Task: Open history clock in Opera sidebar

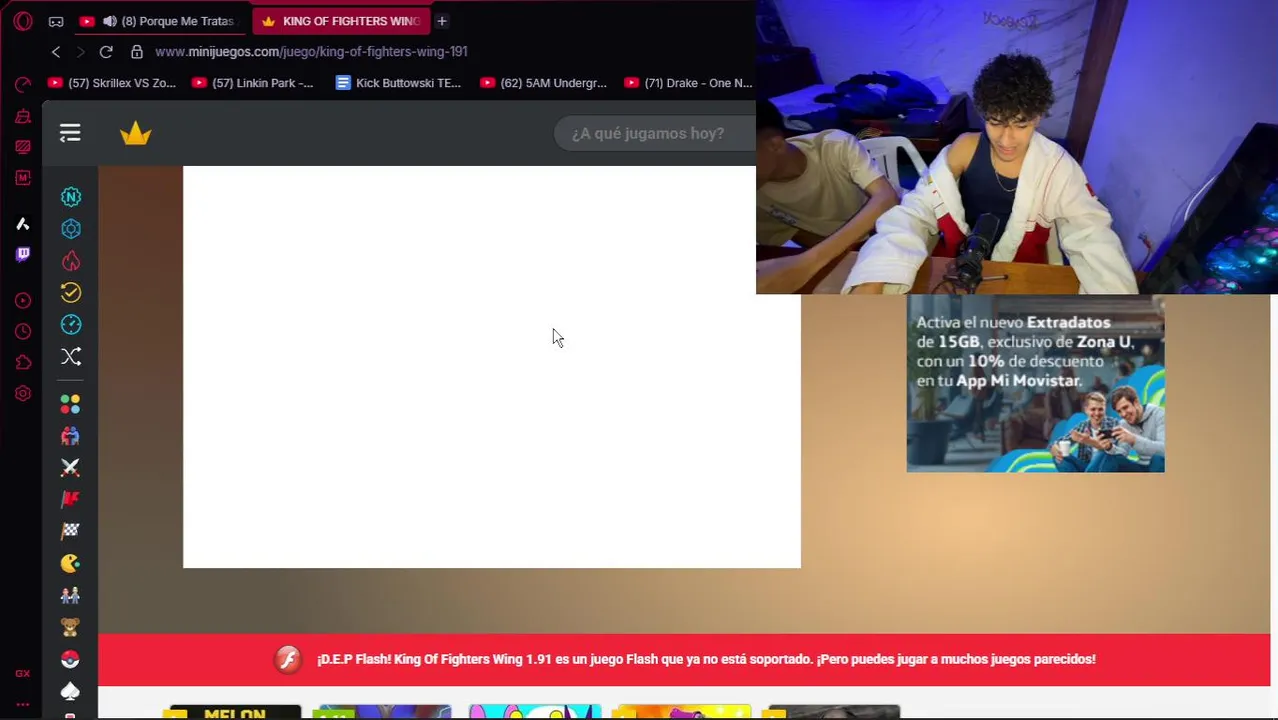Action: [x=23, y=331]
